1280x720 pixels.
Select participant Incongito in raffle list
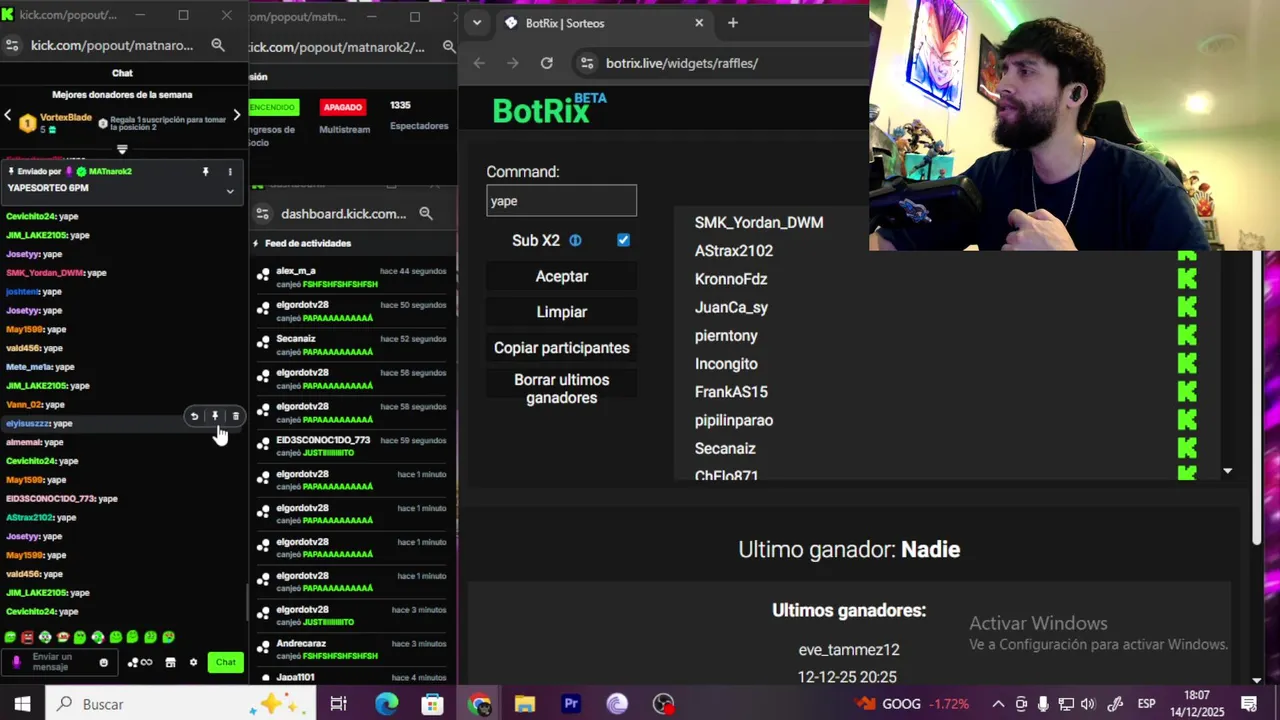click(726, 364)
